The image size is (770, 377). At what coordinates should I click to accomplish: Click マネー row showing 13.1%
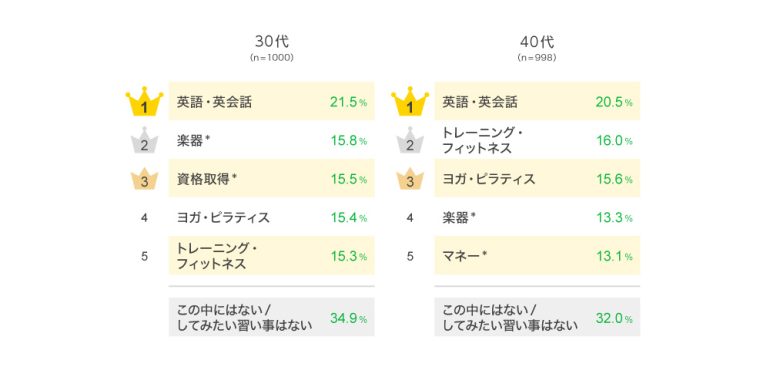tap(537, 255)
